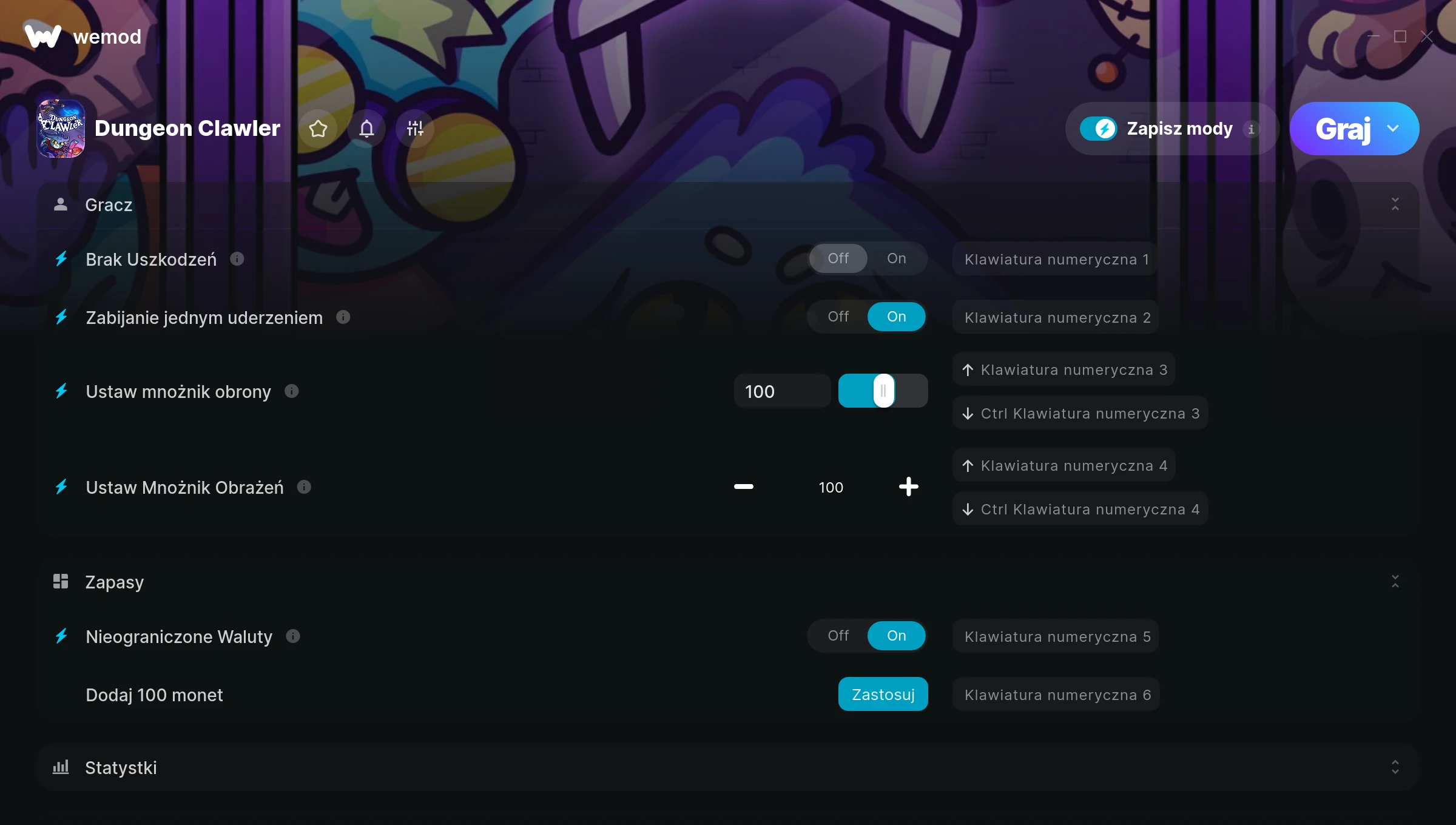Click Zastosuj for Dodaj 100 monet
Viewport: 1456px width, 825px height.
pyautogui.click(x=883, y=694)
